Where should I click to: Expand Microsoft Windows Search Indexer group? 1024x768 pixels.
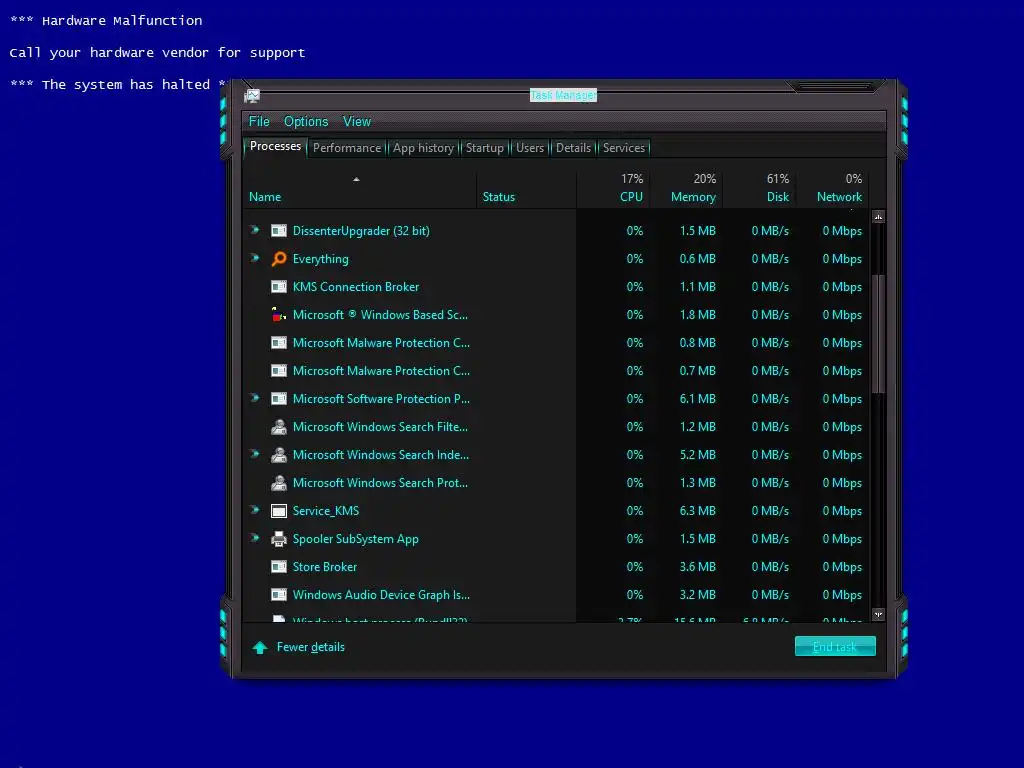(x=255, y=454)
